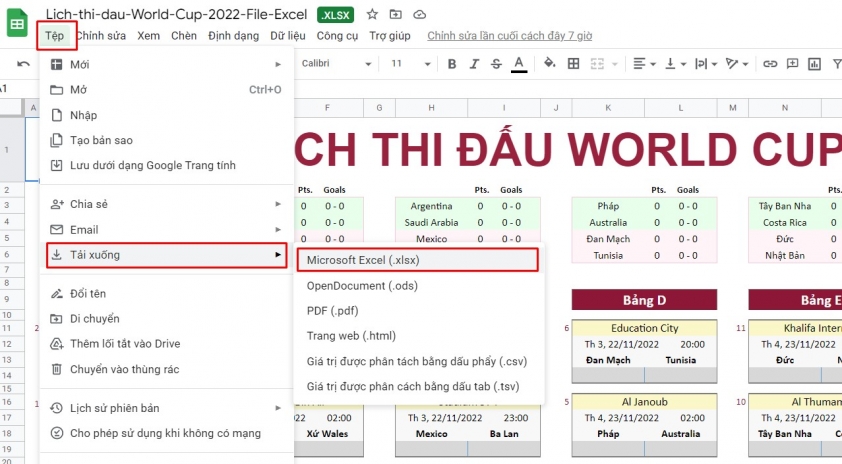Click the insert link icon
The image size is (842, 464).
pyautogui.click(x=770, y=64)
